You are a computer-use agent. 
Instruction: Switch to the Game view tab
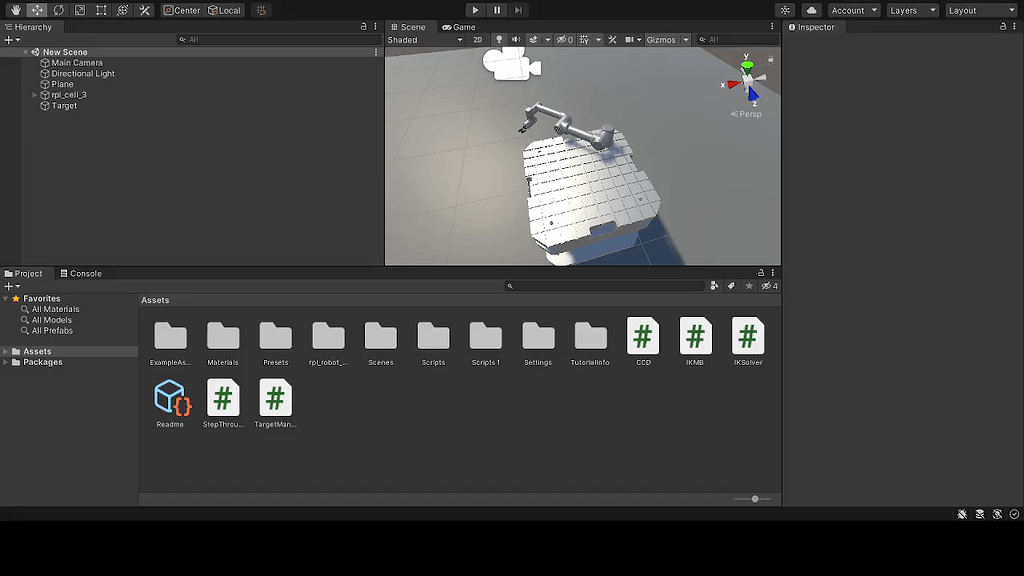point(460,27)
